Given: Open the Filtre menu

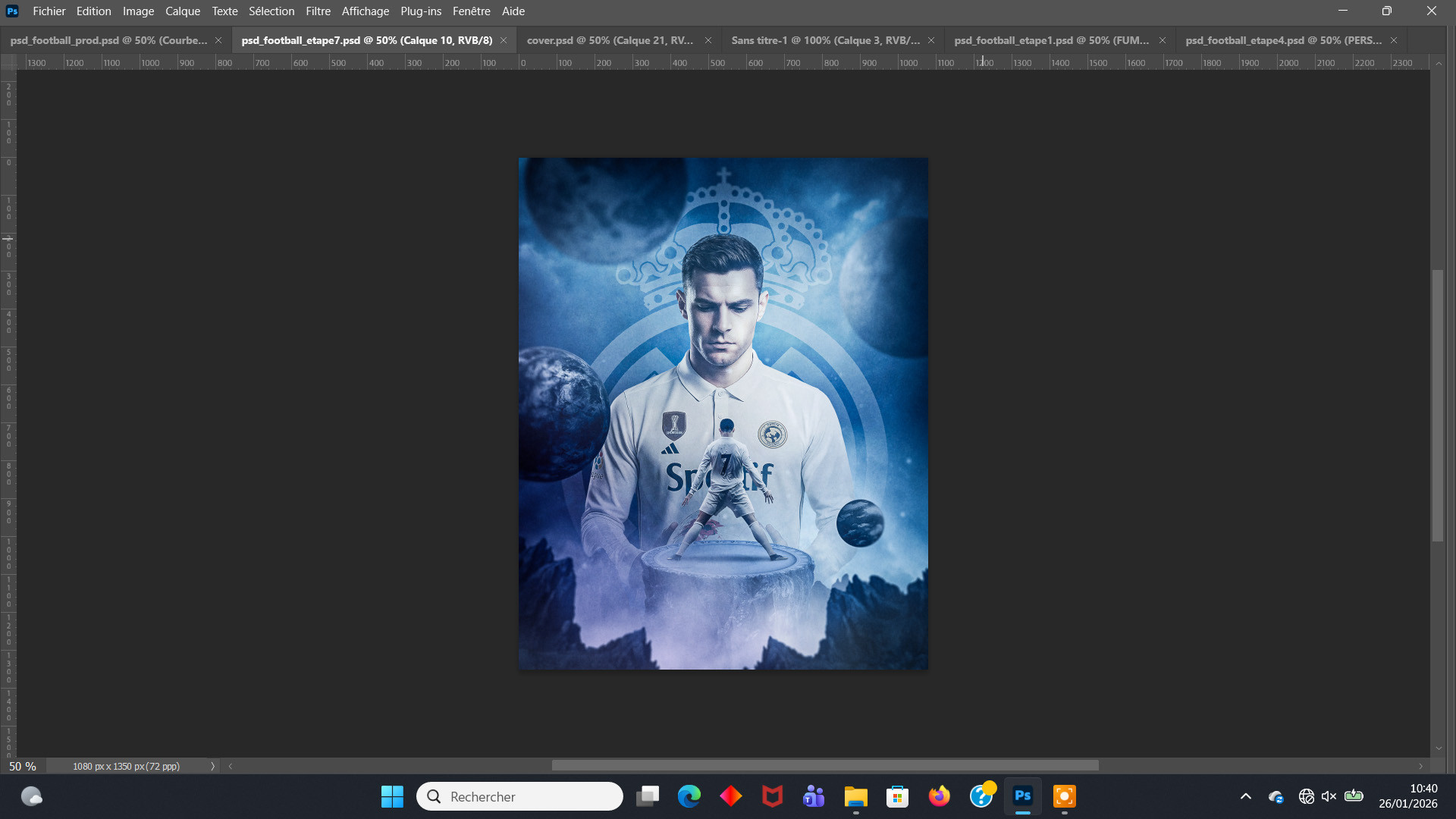Looking at the screenshot, I should click(318, 11).
